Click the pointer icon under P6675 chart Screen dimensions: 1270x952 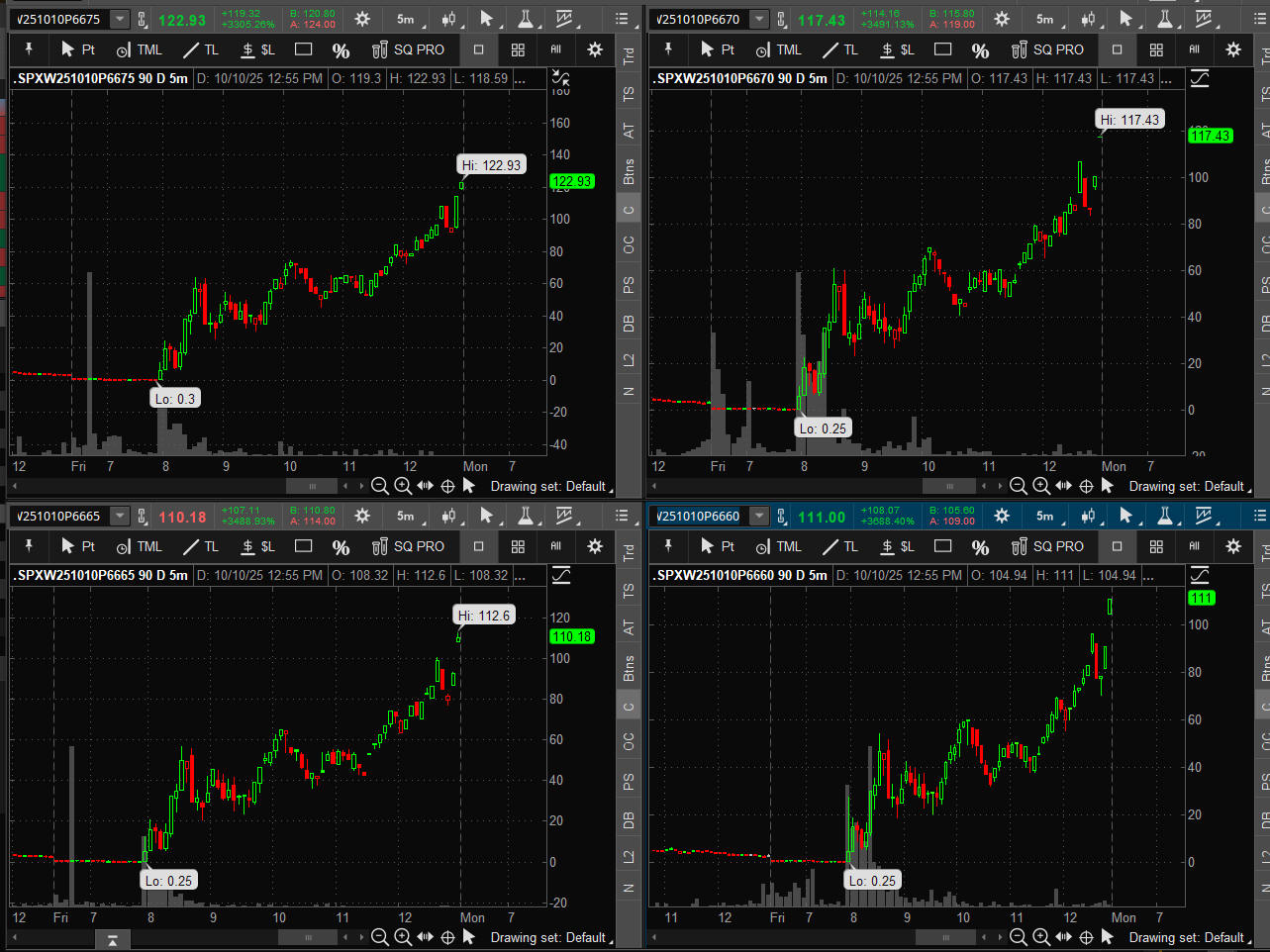click(x=469, y=486)
